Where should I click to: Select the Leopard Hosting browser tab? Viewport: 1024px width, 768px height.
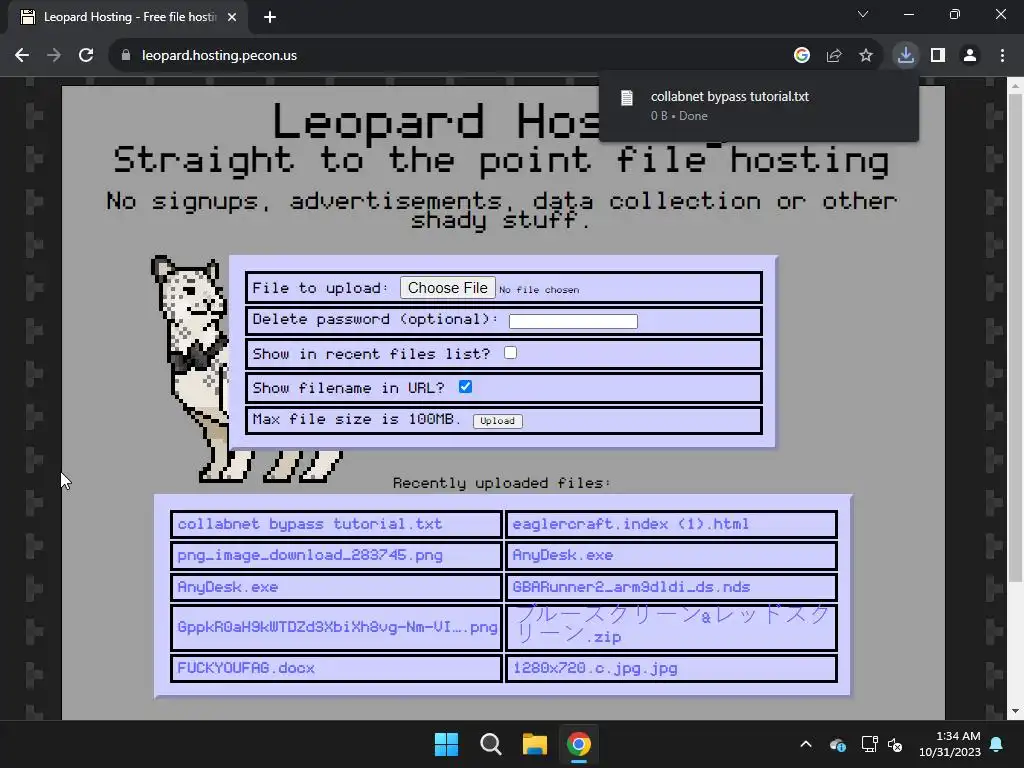point(127,17)
